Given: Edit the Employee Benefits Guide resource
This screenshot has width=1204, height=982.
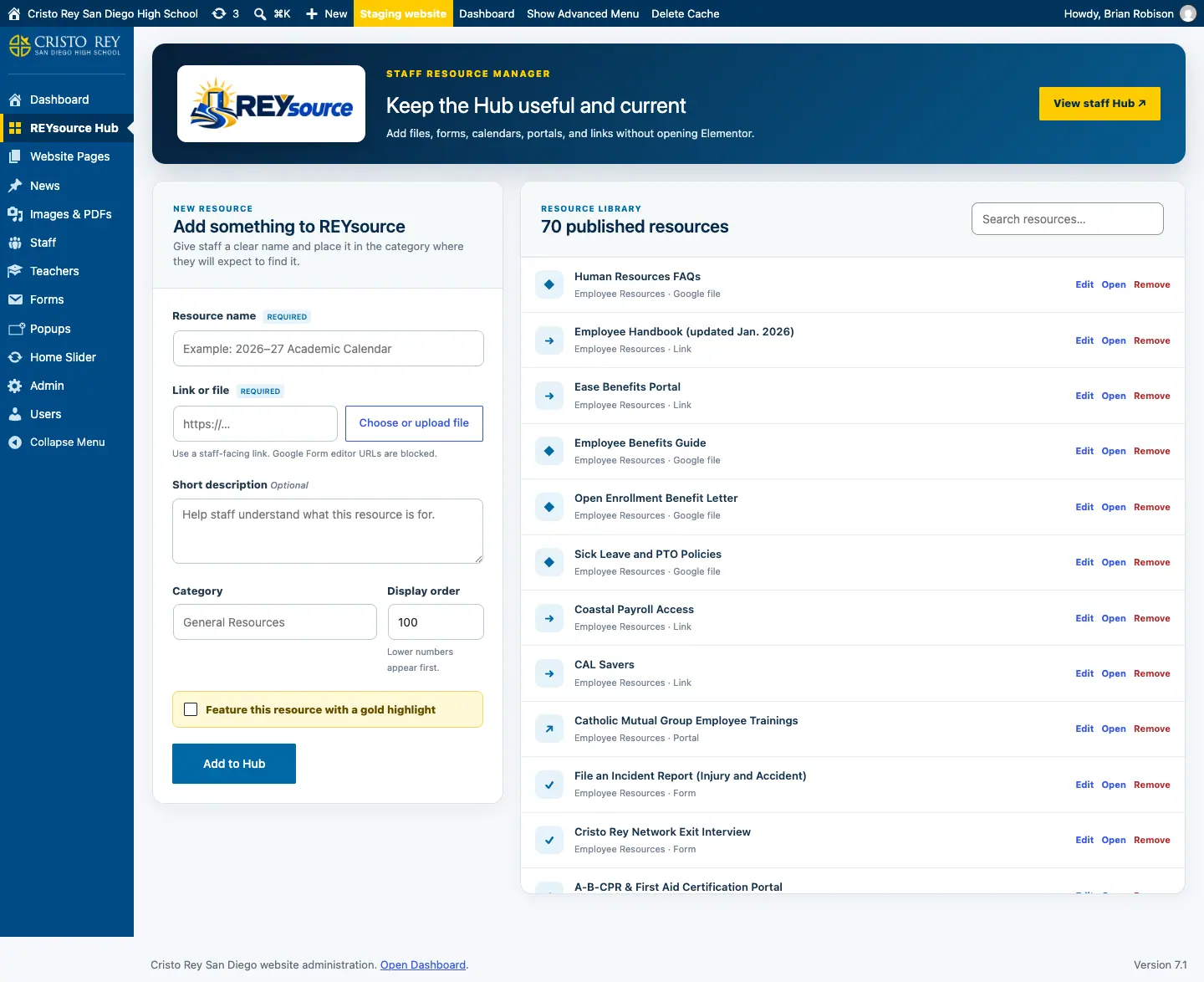Looking at the screenshot, I should tap(1084, 451).
